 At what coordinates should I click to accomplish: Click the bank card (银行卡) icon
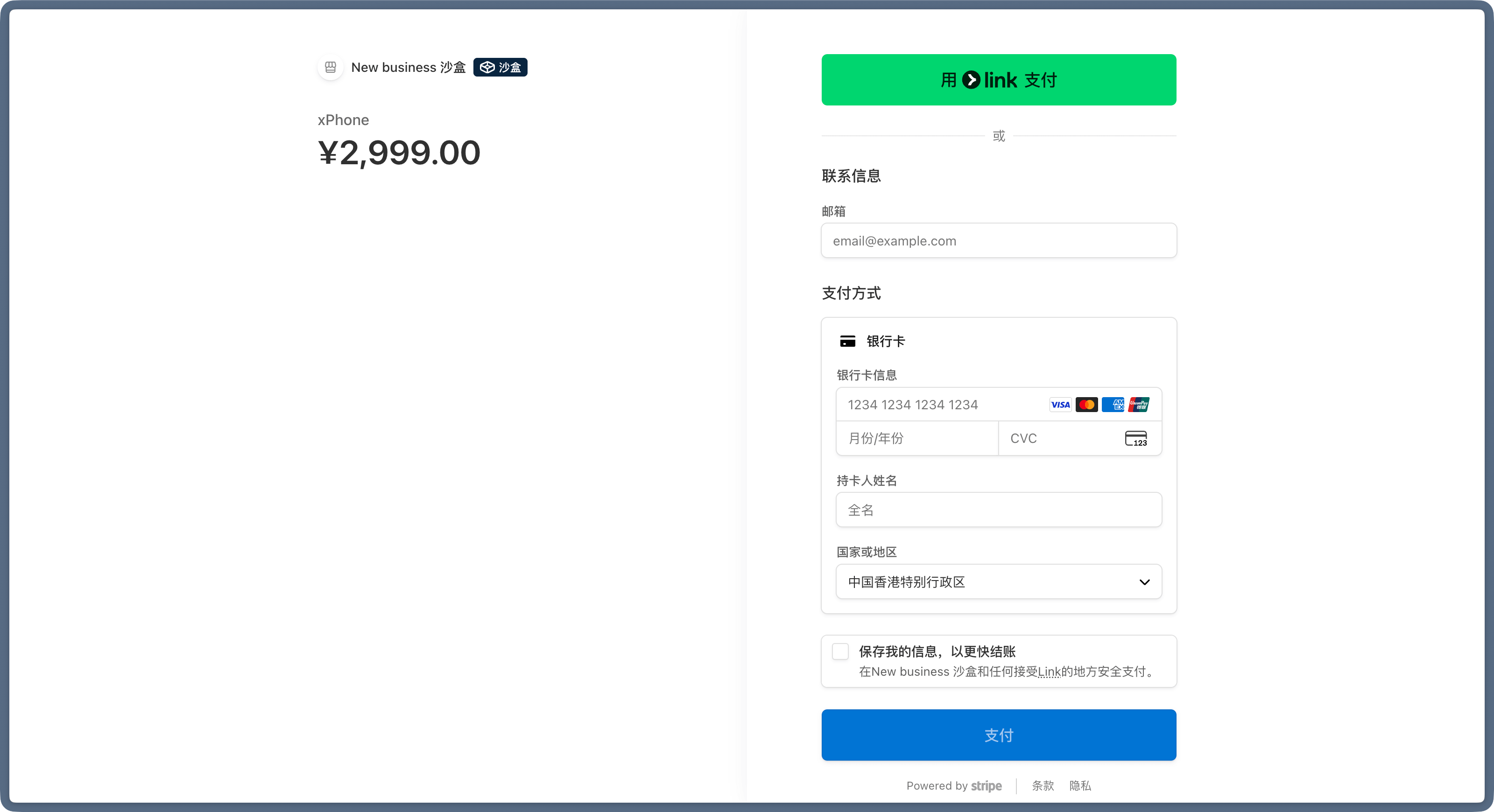coord(847,342)
